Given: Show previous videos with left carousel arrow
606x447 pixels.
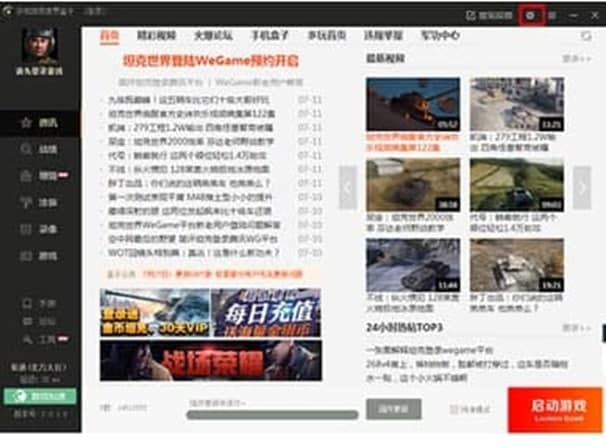Looking at the screenshot, I should tap(348, 188).
